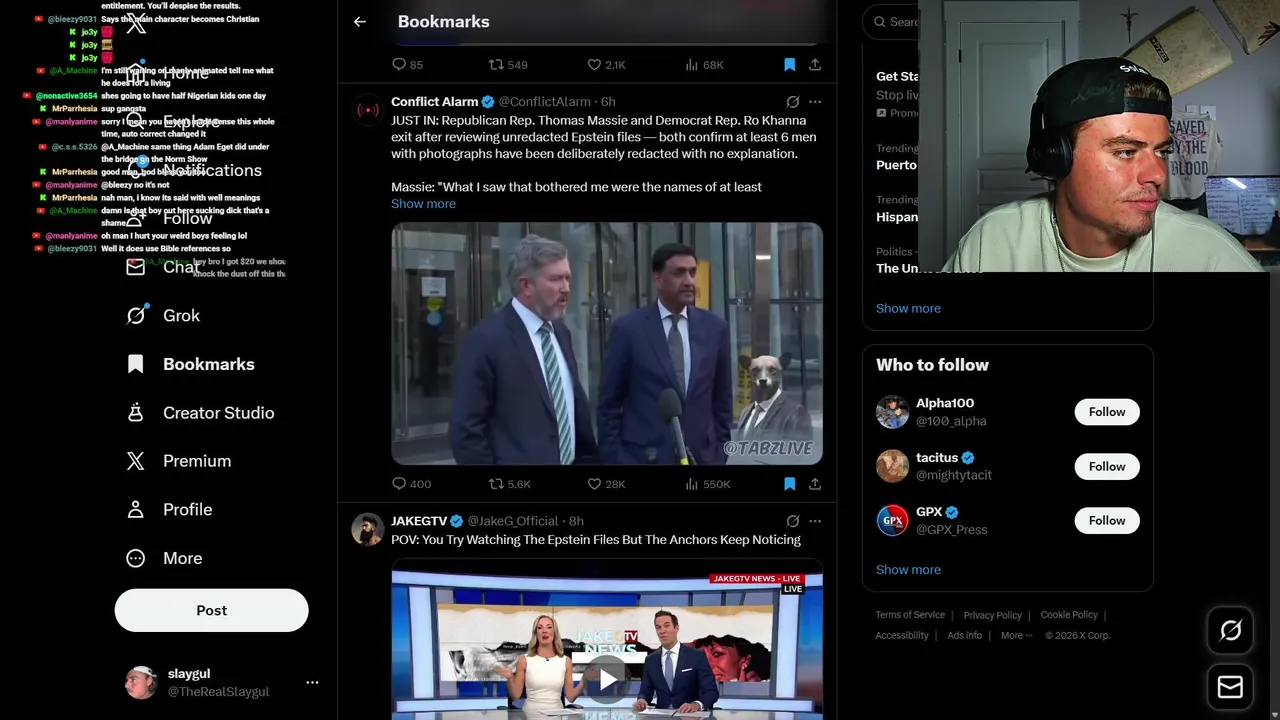Open more options on Conflict Alarm post

tap(815, 102)
